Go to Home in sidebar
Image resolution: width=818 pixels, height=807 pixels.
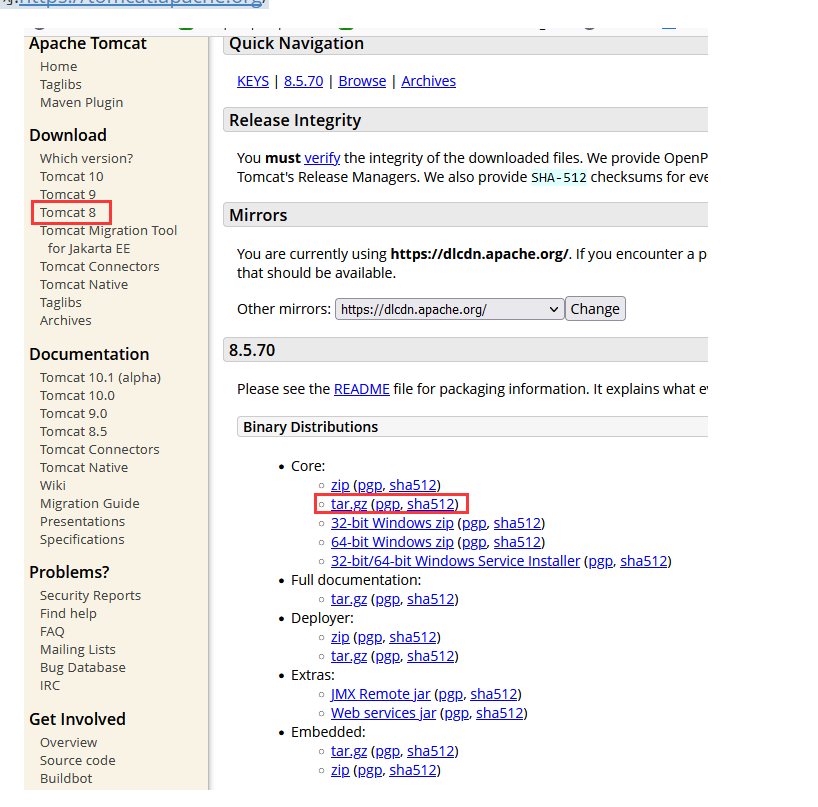[x=58, y=67]
